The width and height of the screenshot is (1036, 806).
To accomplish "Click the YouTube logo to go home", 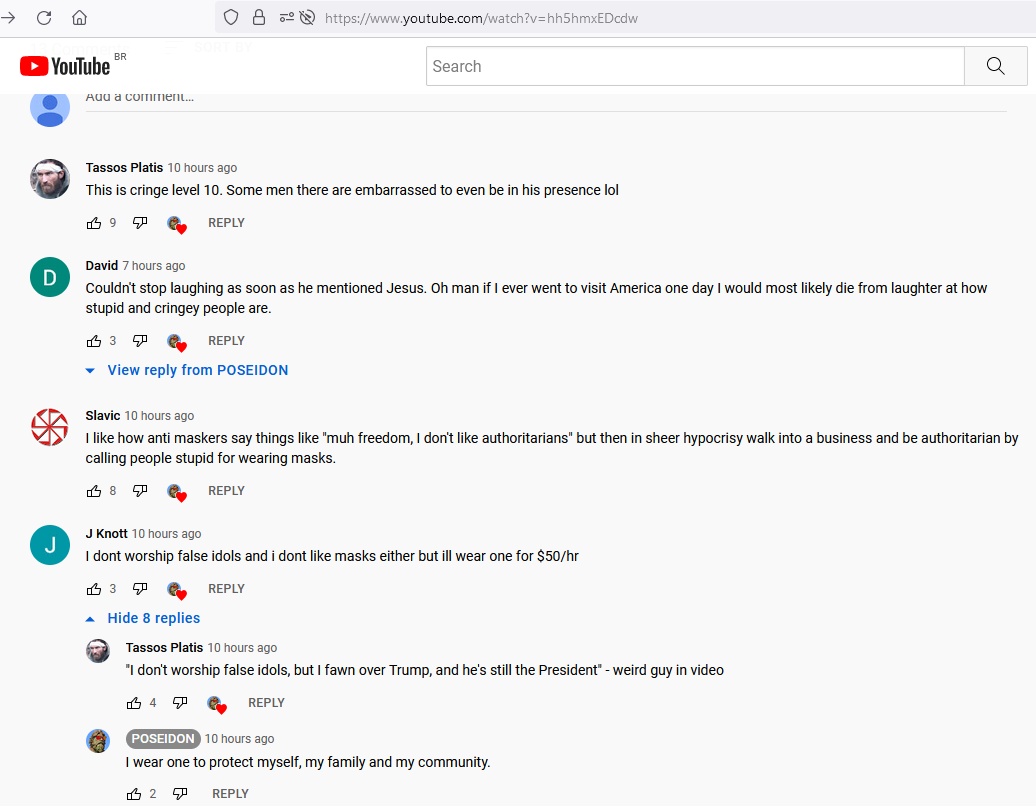I will click(65, 66).
